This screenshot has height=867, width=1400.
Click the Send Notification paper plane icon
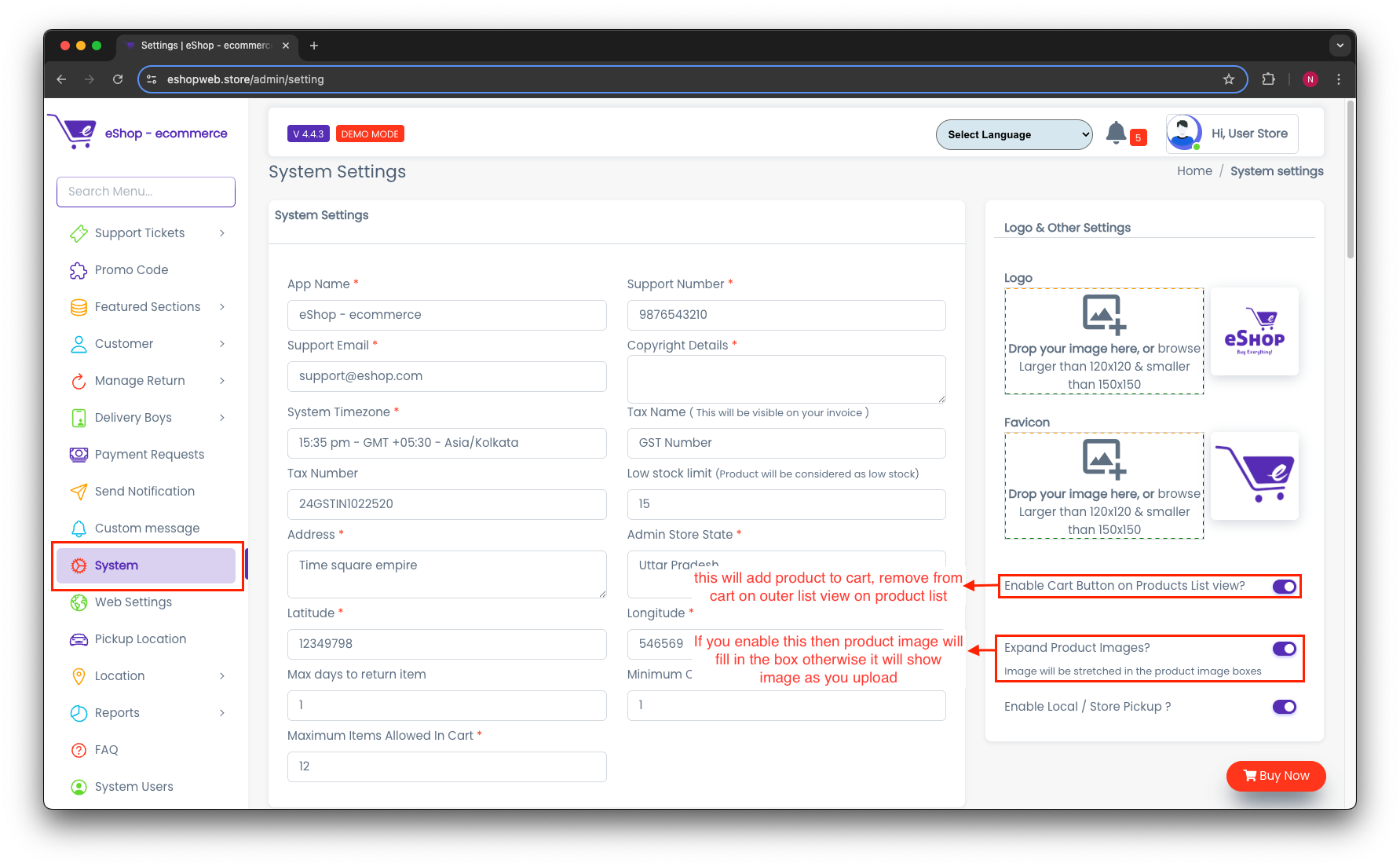point(79,492)
